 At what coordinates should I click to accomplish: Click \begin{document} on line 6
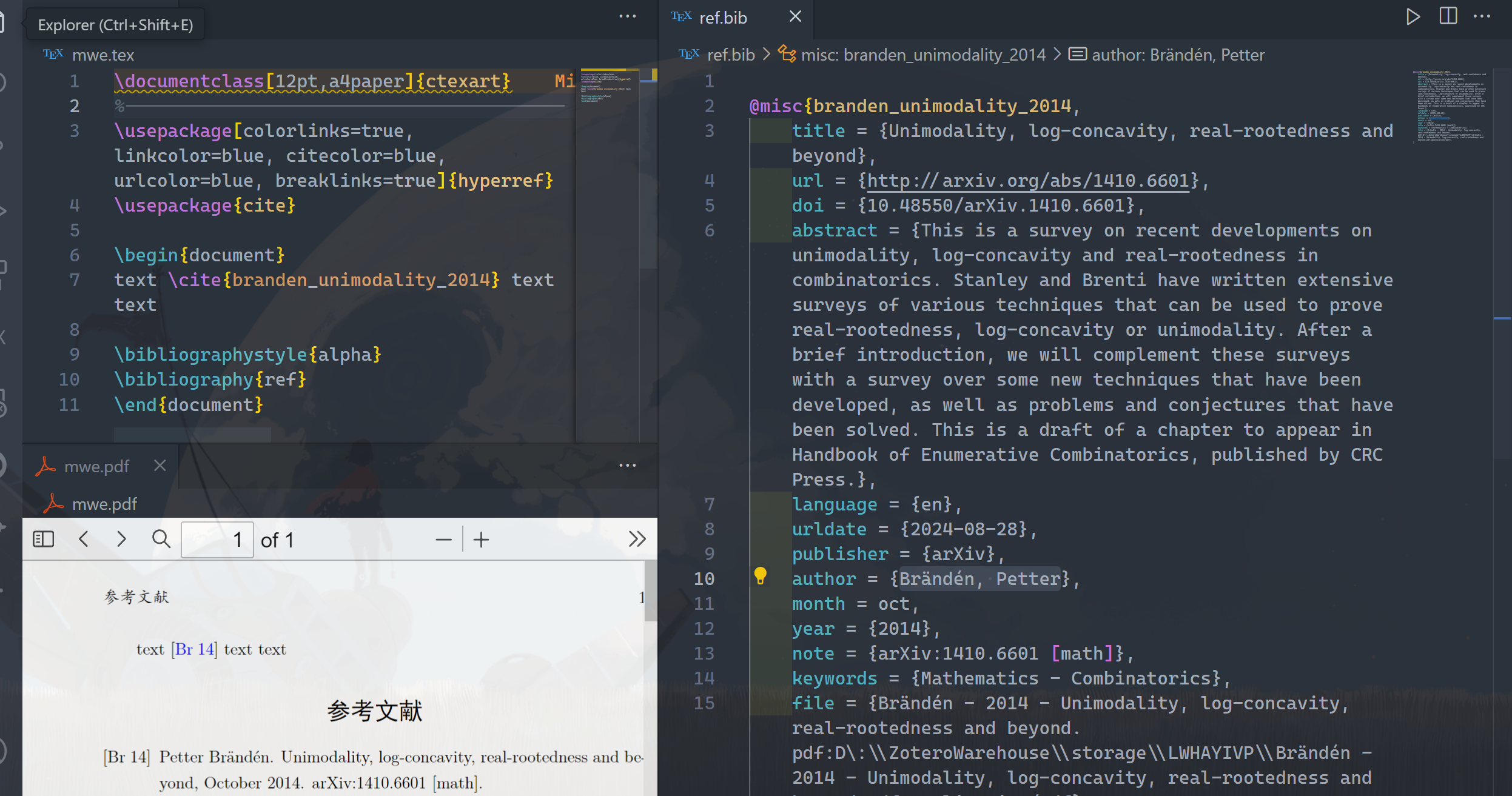click(x=200, y=255)
